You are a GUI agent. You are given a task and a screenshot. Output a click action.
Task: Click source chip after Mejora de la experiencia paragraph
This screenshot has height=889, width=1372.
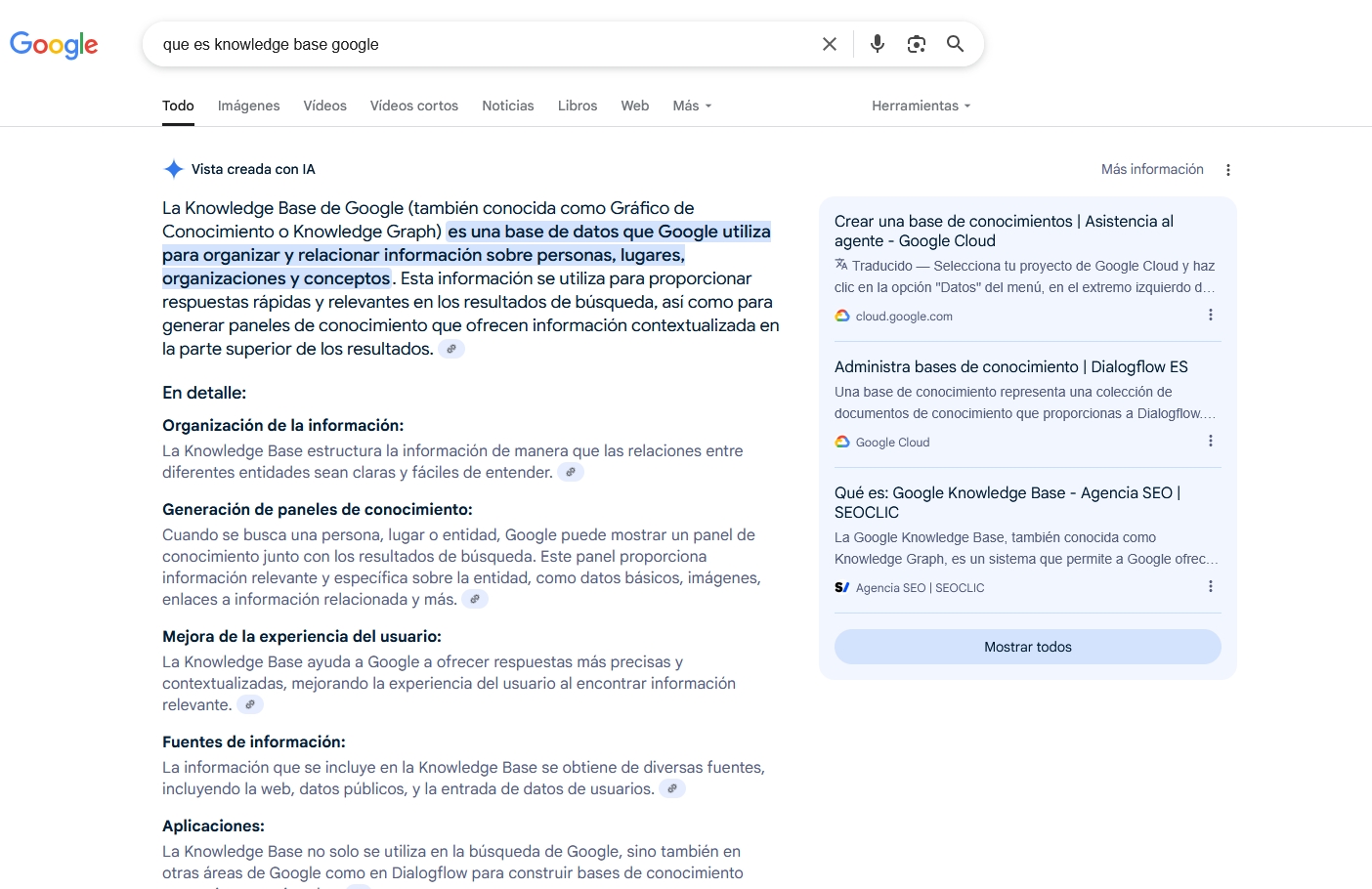tap(250, 704)
